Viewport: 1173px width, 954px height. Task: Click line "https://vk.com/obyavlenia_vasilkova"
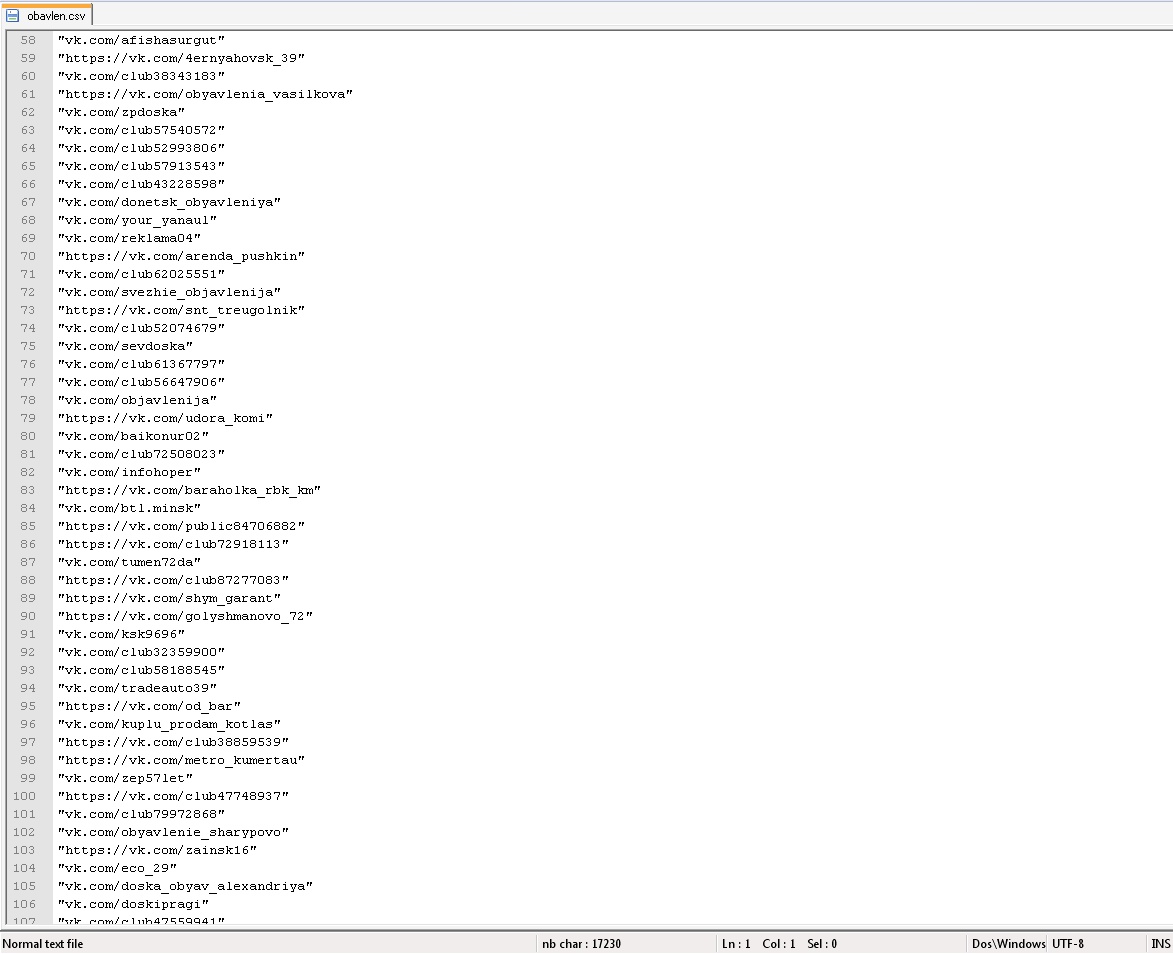(205, 94)
